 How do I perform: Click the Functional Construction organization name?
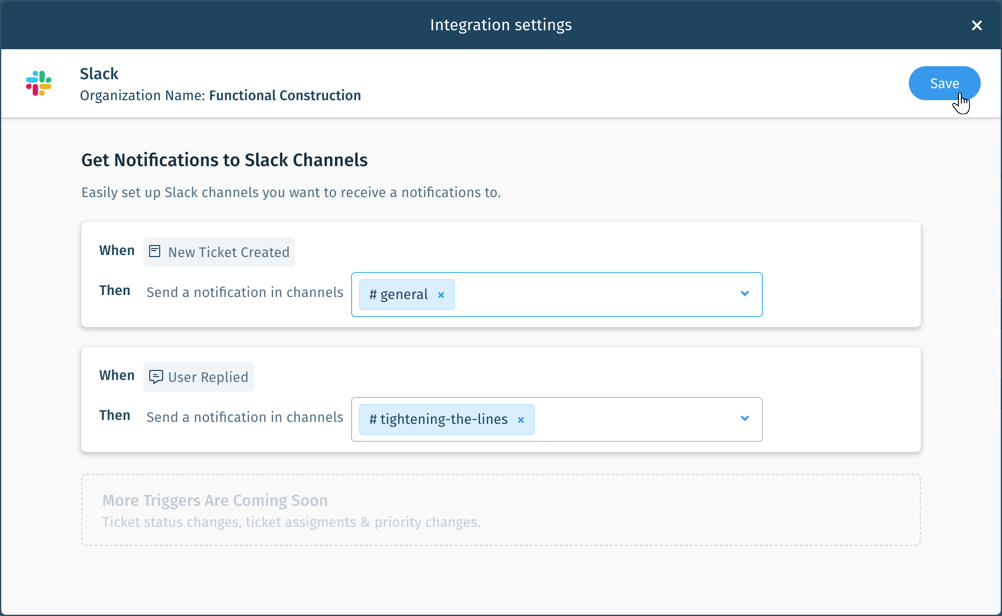click(x=285, y=95)
